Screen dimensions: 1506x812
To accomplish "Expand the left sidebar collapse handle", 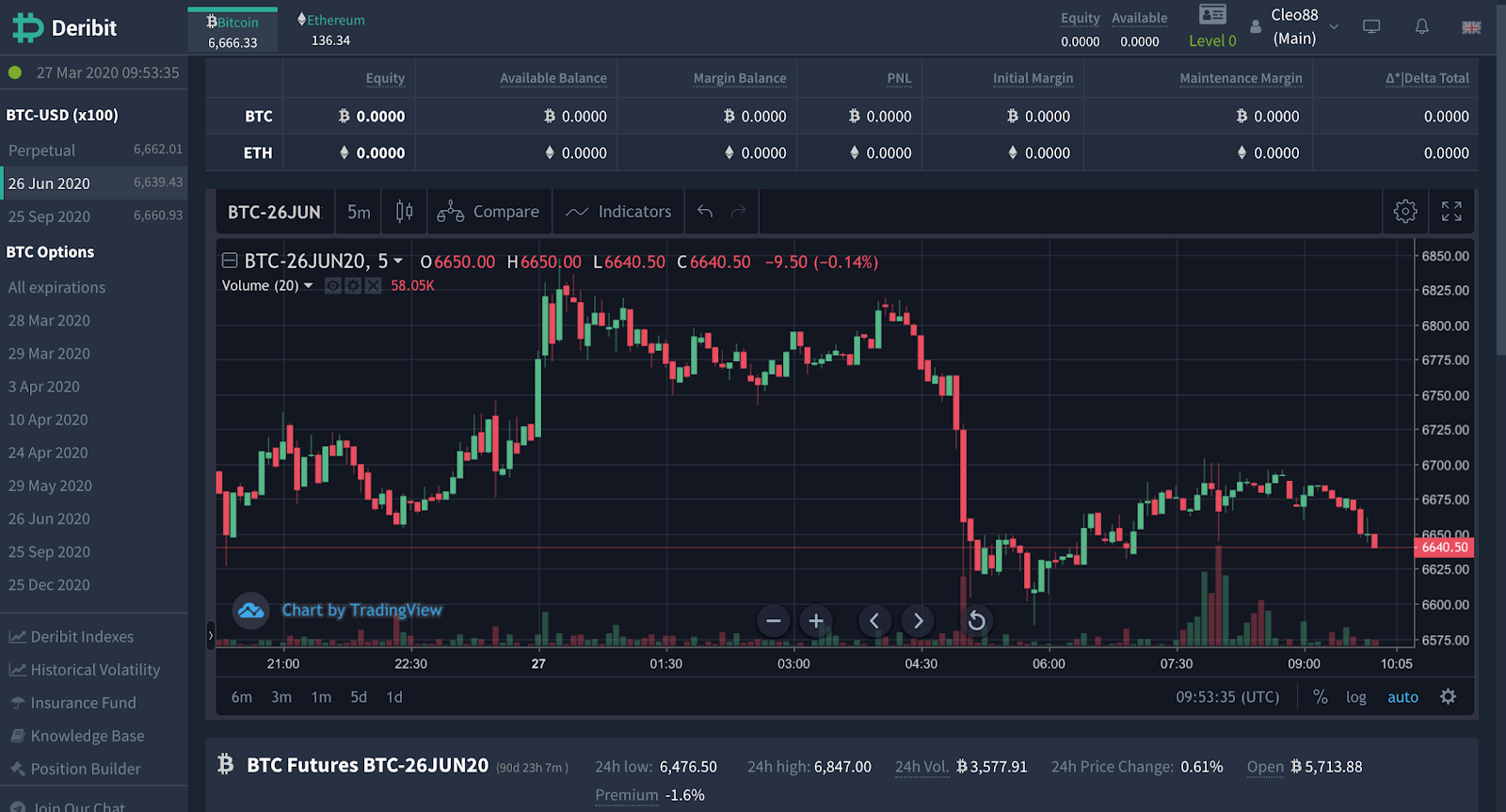I will pyautogui.click(x=210, y=636).
